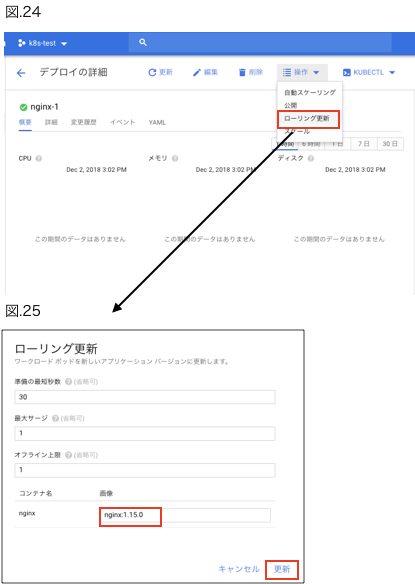Image resolution: width=415 pixels, height=584 pixels.
Task: Click help icon next to 準備の最短秒数
Action: click(x=68, y=382)
